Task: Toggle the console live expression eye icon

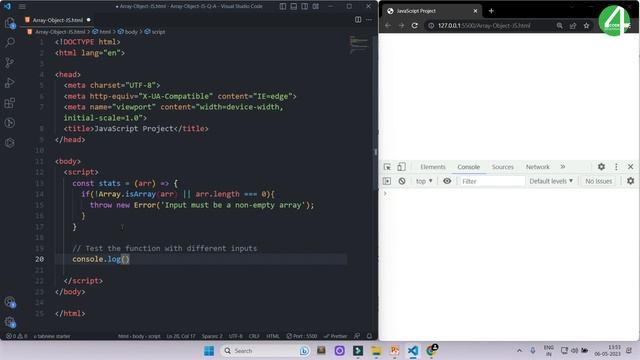Action: pyautogui.click(x=447, y=181)
